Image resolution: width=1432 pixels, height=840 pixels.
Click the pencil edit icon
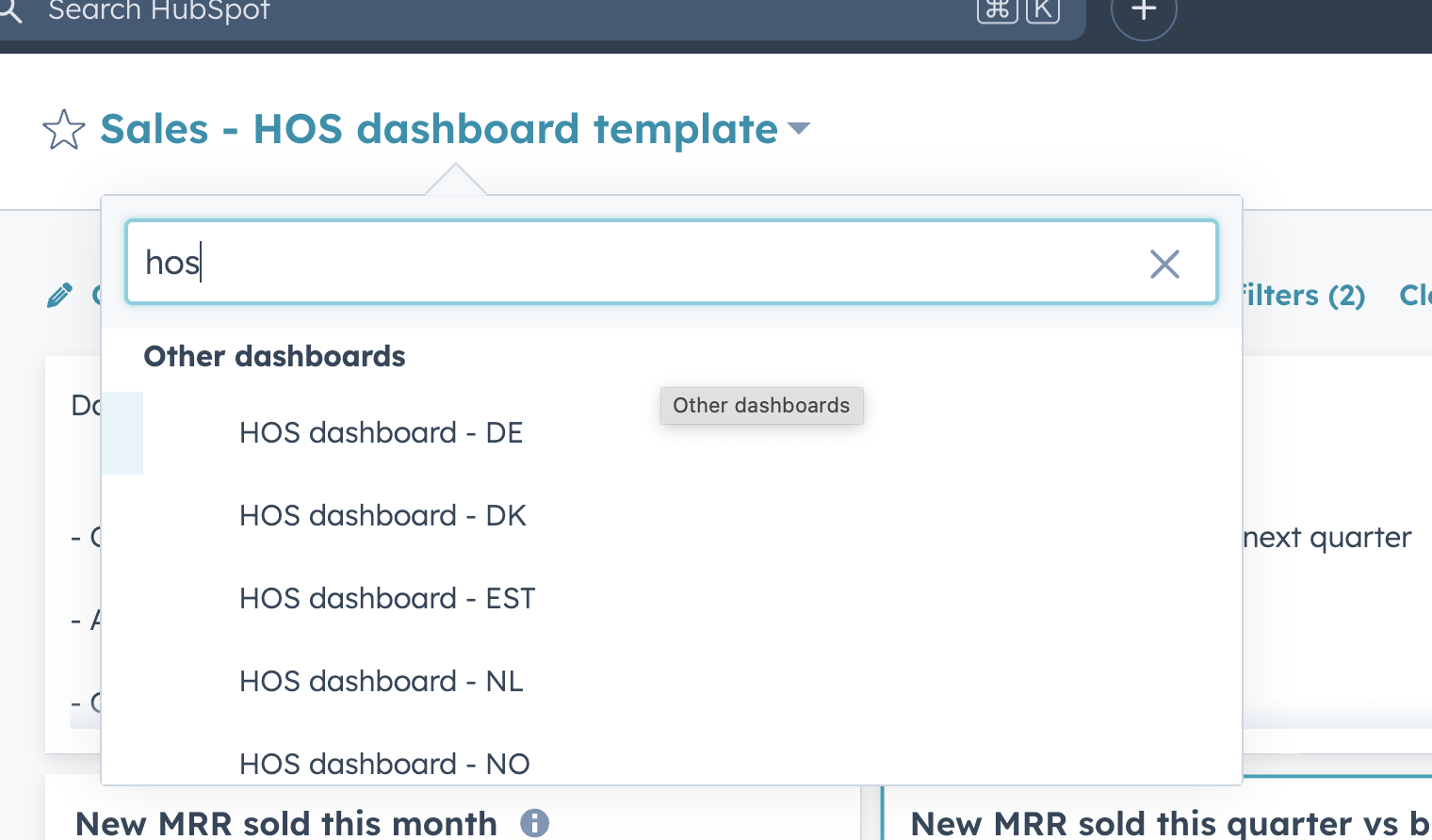click(59, 296)
